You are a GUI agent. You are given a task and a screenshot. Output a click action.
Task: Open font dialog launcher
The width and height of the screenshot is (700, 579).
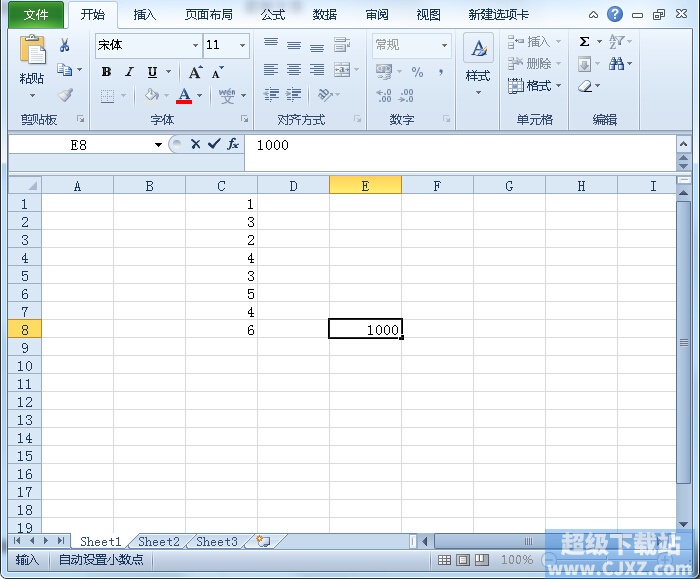(x=245, y=119)
